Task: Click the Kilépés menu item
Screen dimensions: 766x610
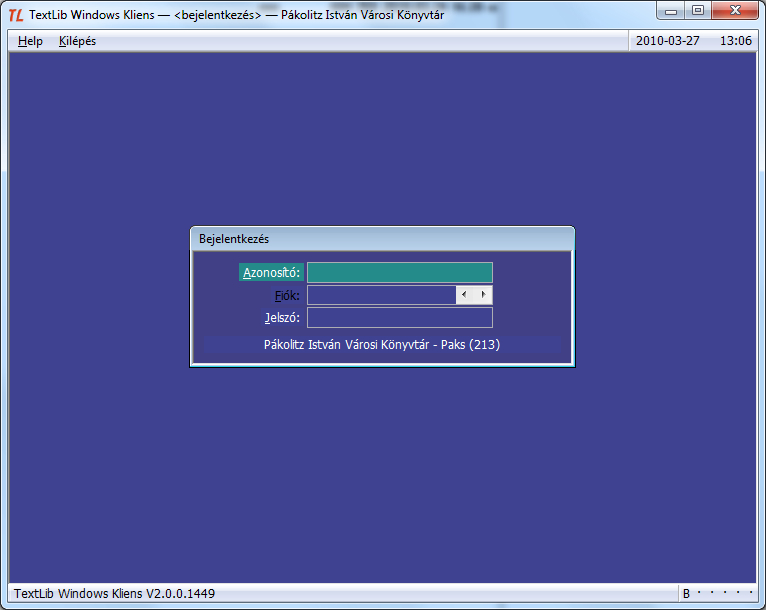Action: pos(78,41)
